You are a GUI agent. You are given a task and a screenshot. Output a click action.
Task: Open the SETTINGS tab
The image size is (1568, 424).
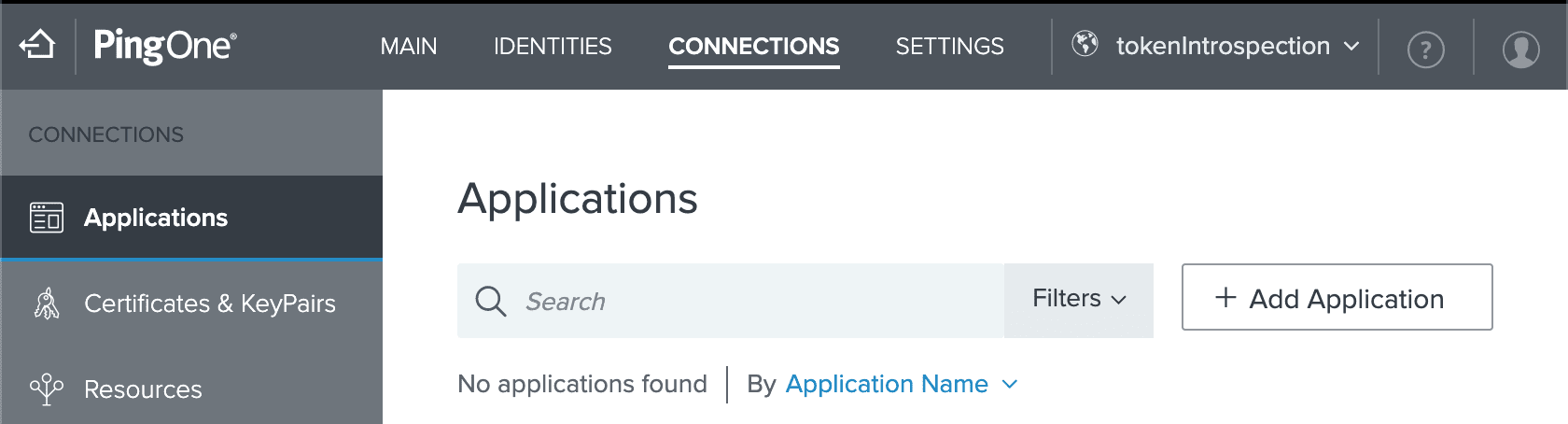[949, 46]
